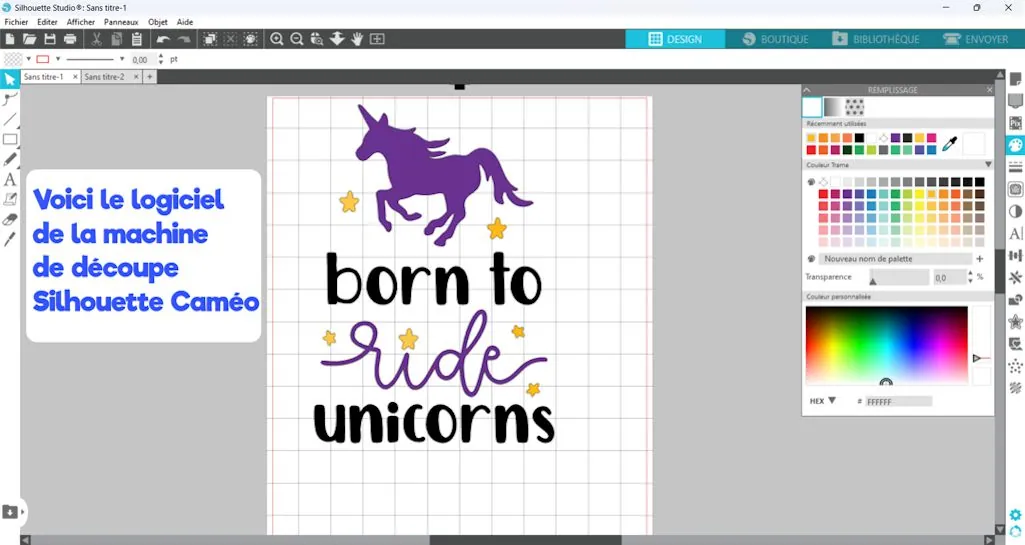Fit page to window icon
The height and width of the screenshot is (545, 1025).
click(x=377, y=39)
